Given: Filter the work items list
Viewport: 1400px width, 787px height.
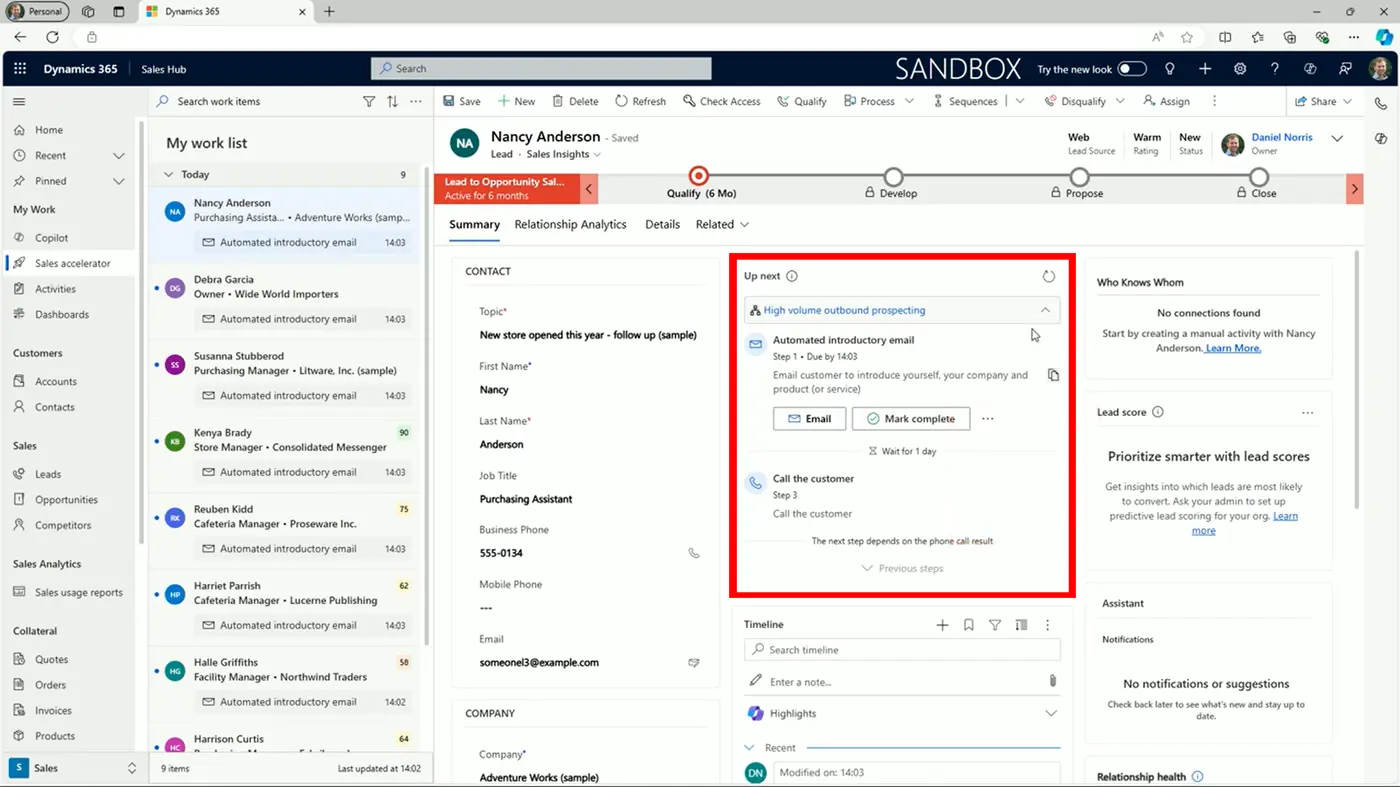Looking at the screenshot, I should [369, 101].
